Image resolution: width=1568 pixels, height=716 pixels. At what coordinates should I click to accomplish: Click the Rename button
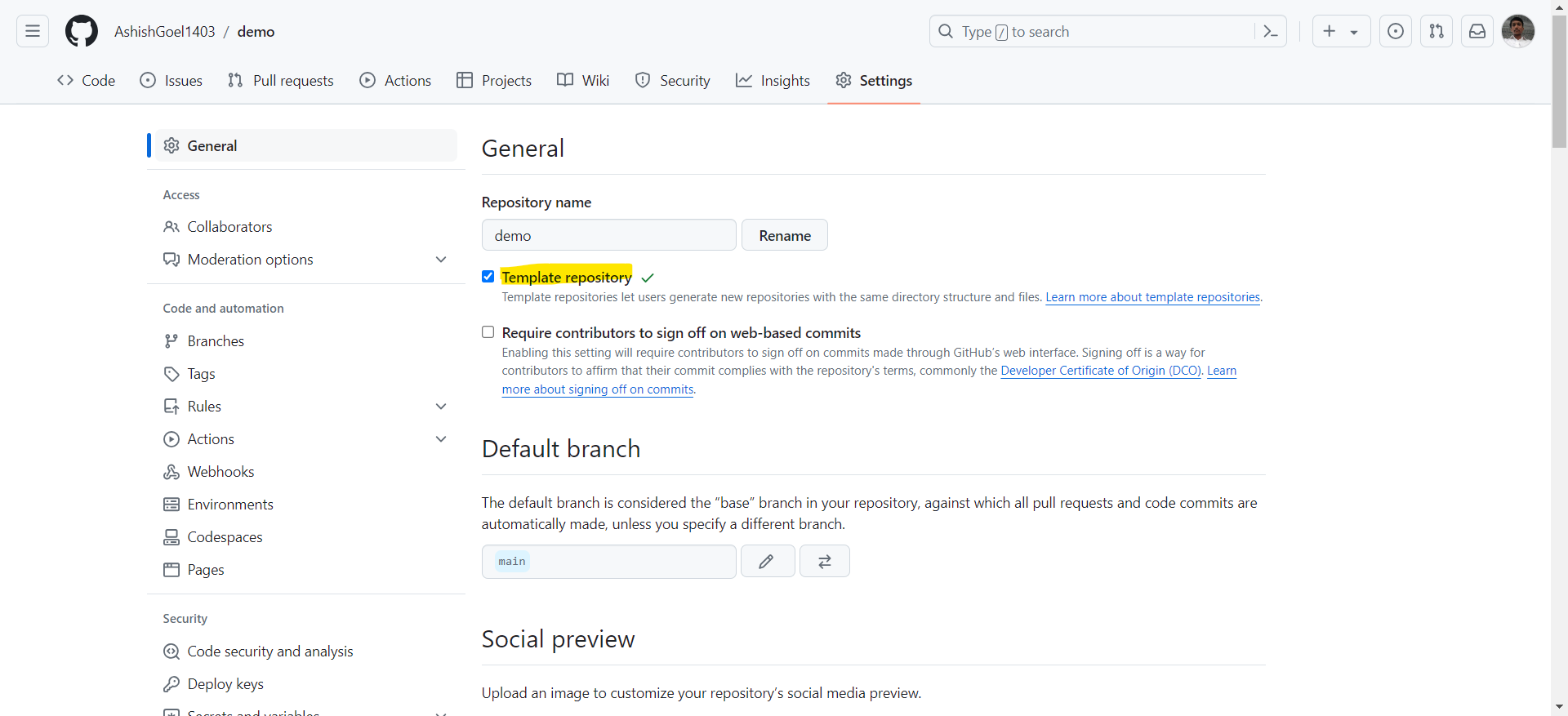coord(784,236)
